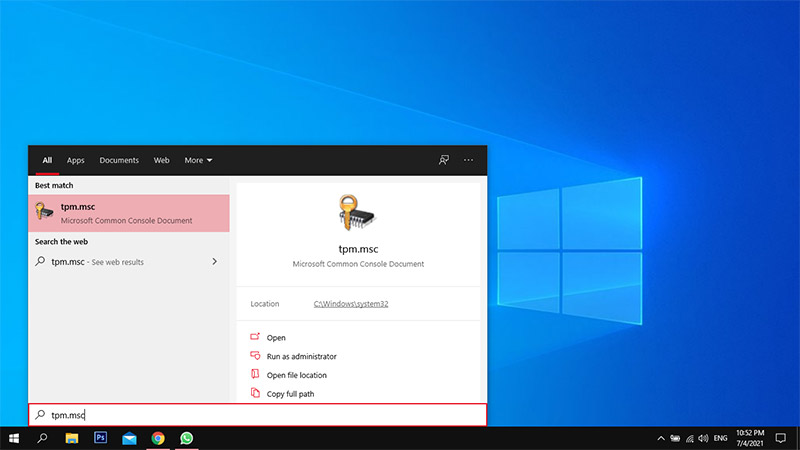This screenshot has width=800, height=450.
Task: Click the Run as administrator shield icon
Action: 255,356
